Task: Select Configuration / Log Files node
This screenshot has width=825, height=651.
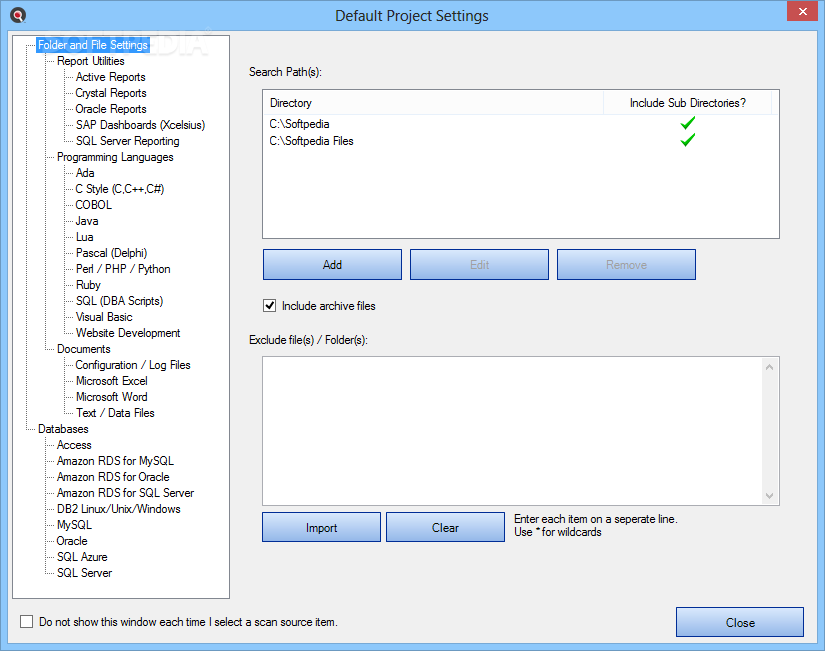Action: [133, 365]
